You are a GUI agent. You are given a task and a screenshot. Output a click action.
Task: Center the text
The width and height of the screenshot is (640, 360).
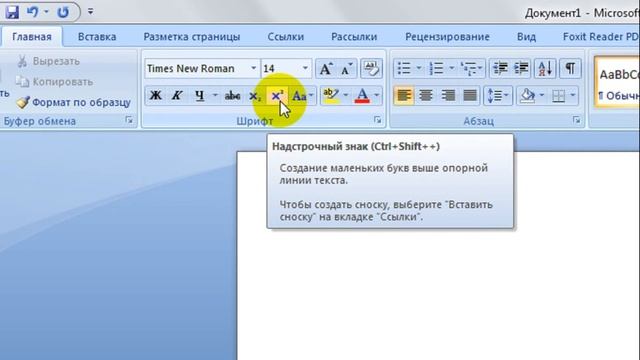pos(426,96)
